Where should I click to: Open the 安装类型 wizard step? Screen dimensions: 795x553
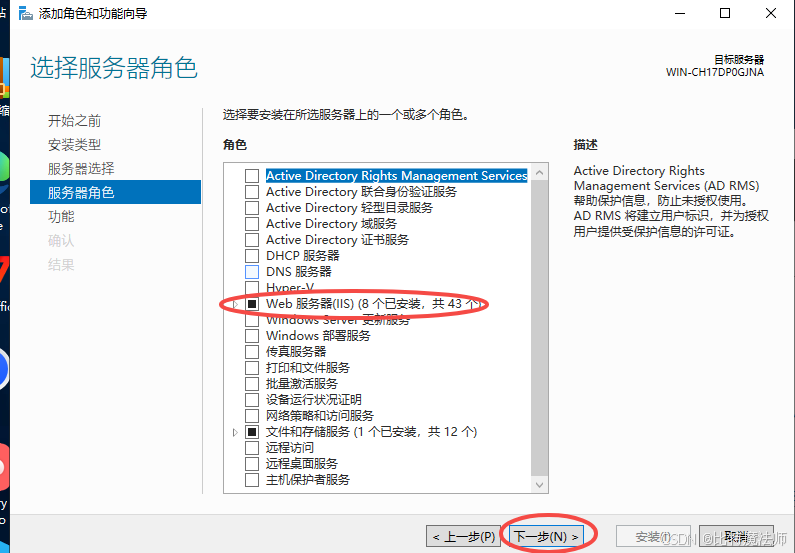[75, 144]
